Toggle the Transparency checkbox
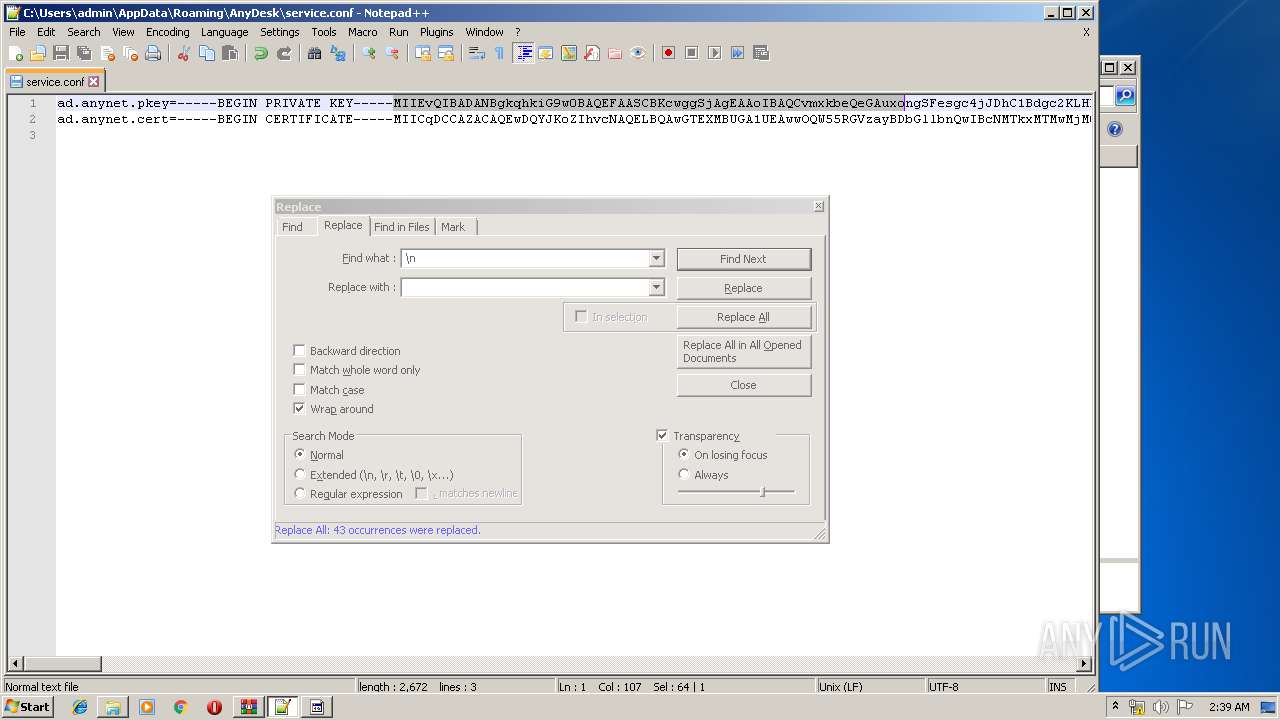 (662, 436)
